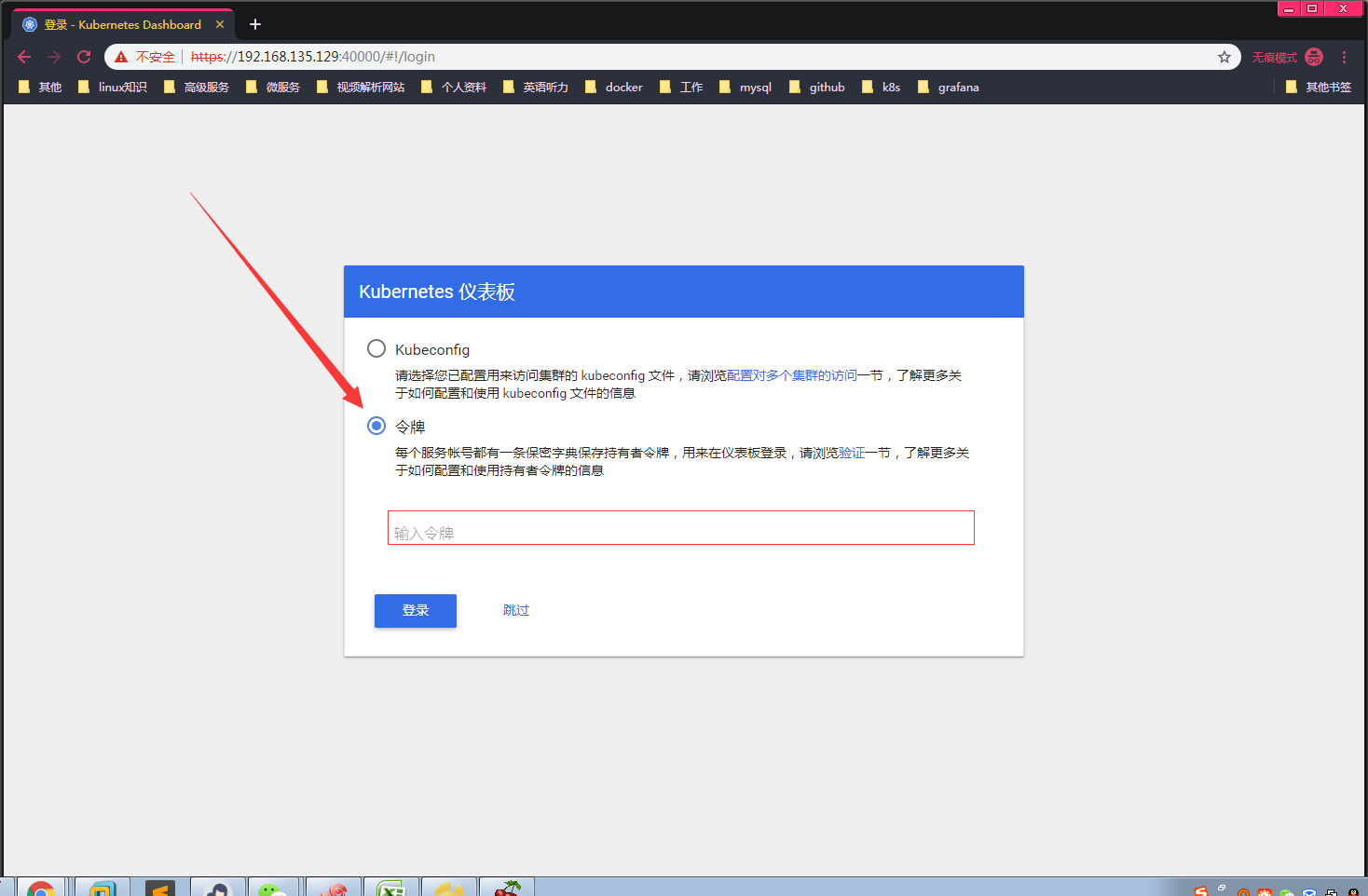Click the browser forward arrow
Screen dimensions: 1368x896
pyautogui.click(x=54, y=57)
